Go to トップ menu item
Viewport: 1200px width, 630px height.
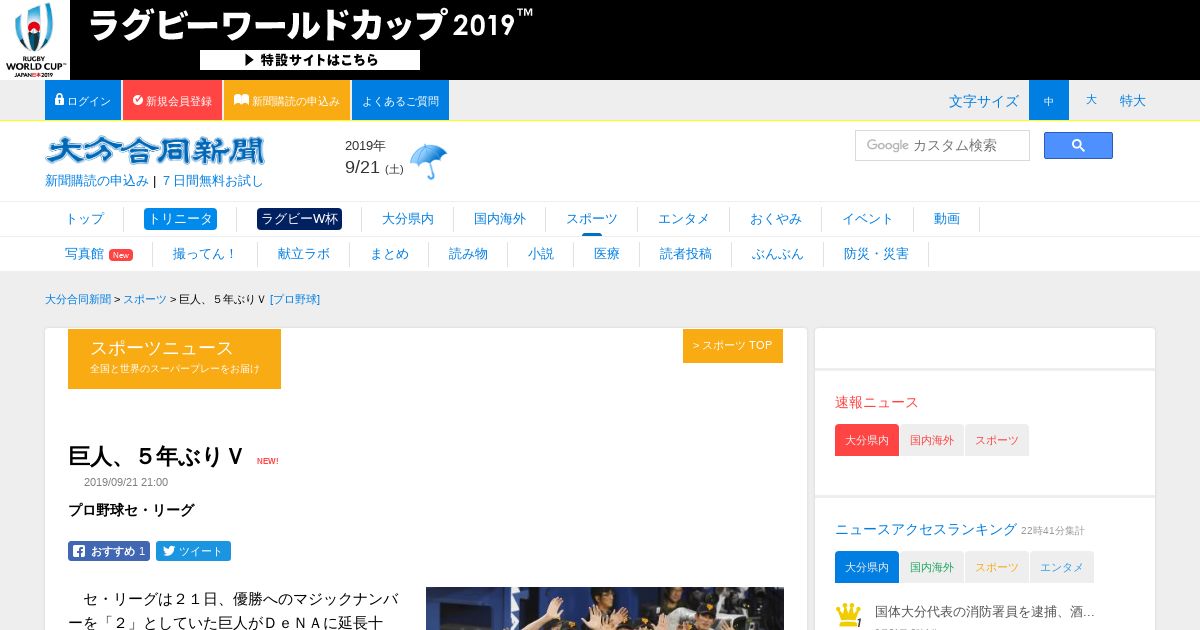pos(84,219)
